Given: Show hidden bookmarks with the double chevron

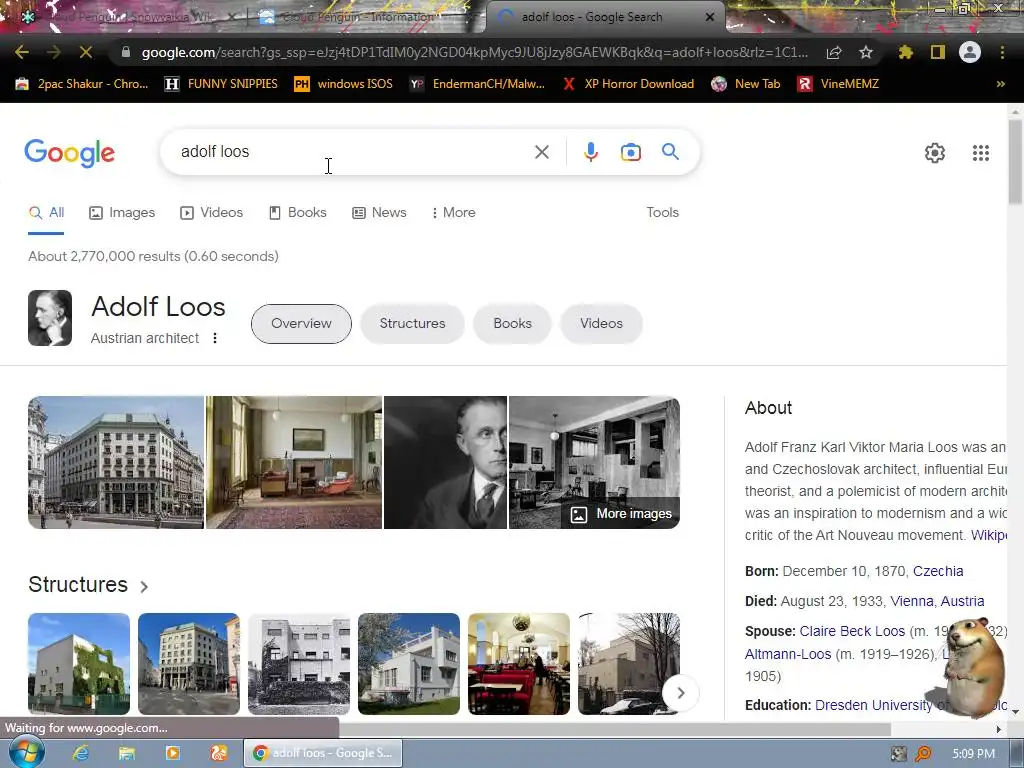Looking at the screenshot, I should [1000, 84].
